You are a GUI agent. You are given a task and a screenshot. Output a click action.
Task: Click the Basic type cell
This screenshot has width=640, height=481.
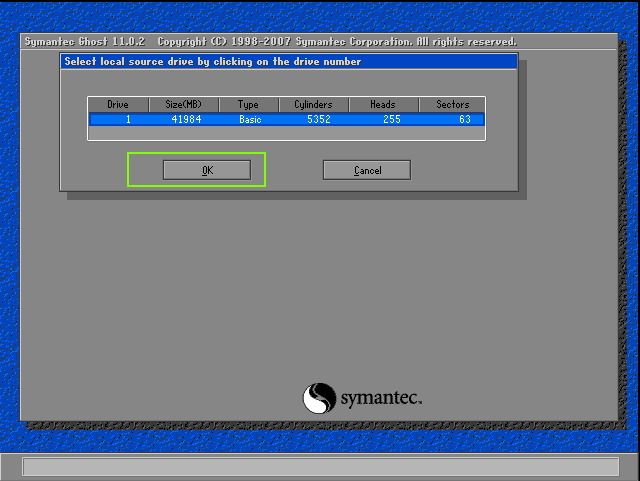click(x=250, y=119)
